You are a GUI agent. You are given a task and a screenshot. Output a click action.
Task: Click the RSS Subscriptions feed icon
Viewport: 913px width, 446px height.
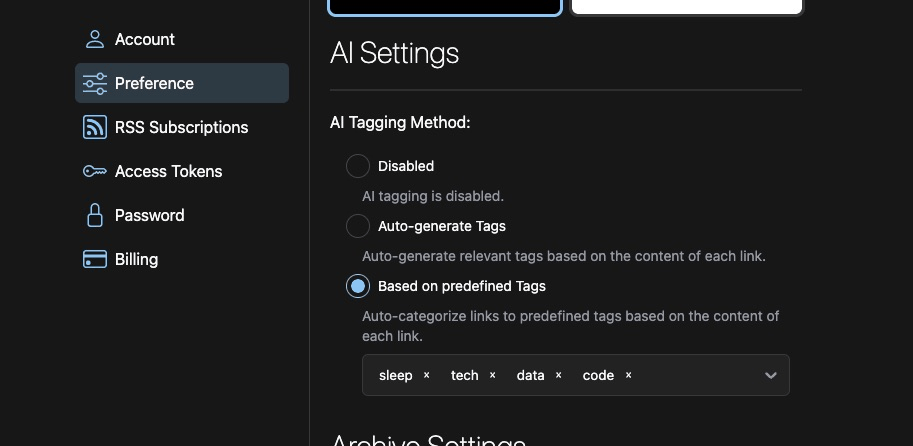coord(95,127)
